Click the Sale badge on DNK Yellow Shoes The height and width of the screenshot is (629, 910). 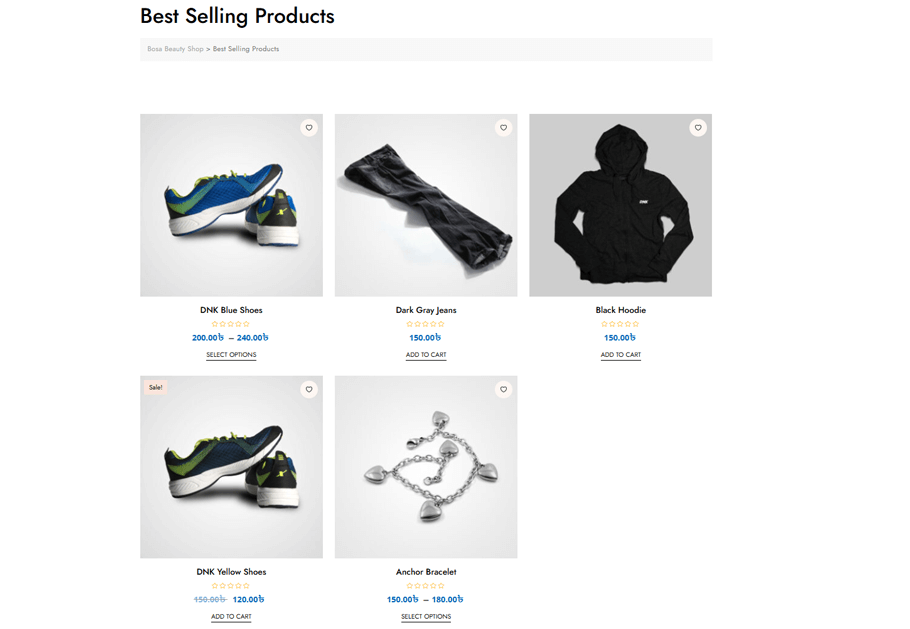(x=155, y=386)
